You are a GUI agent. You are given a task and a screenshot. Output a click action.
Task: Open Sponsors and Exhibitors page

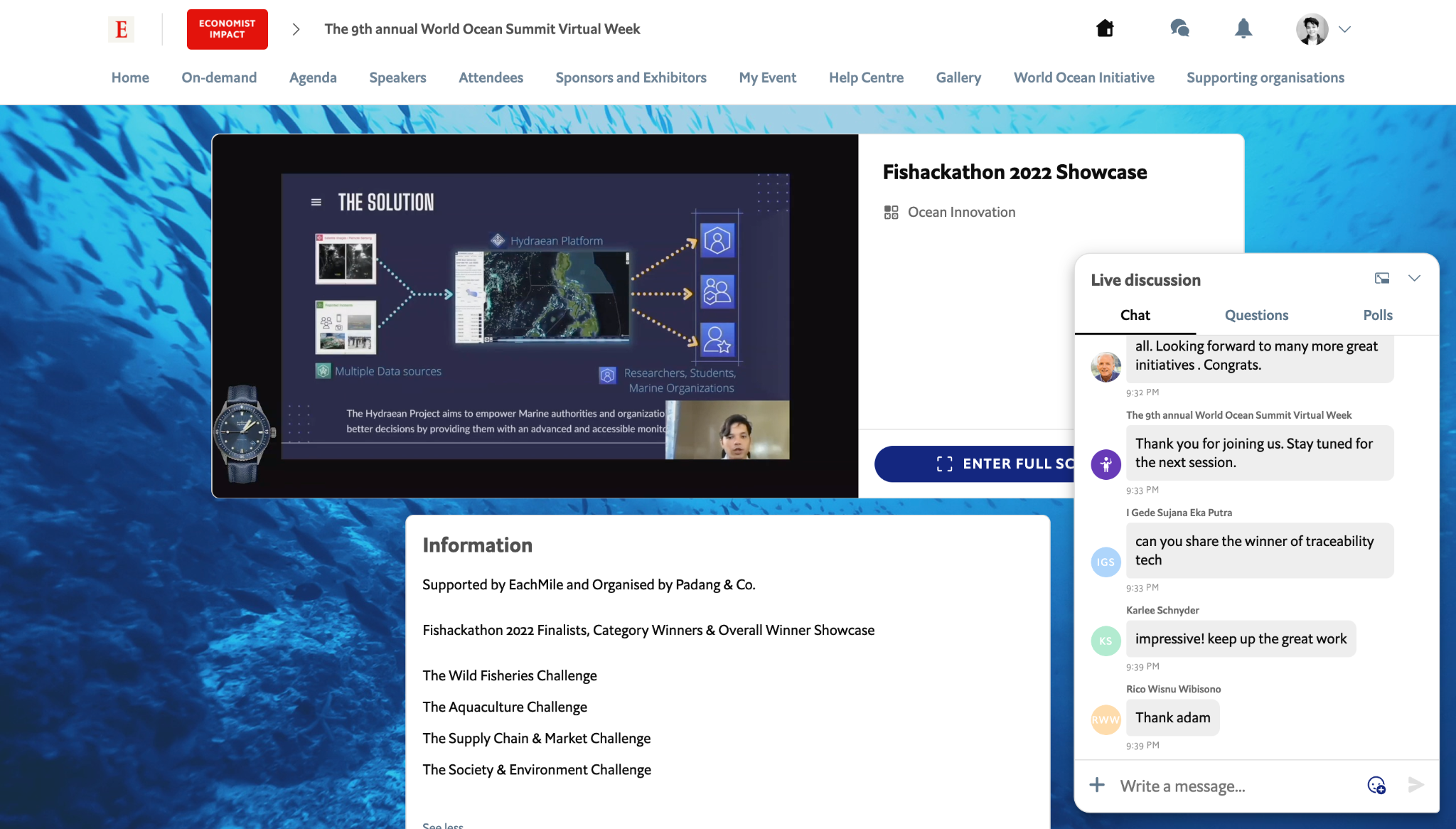coord(631,77)
